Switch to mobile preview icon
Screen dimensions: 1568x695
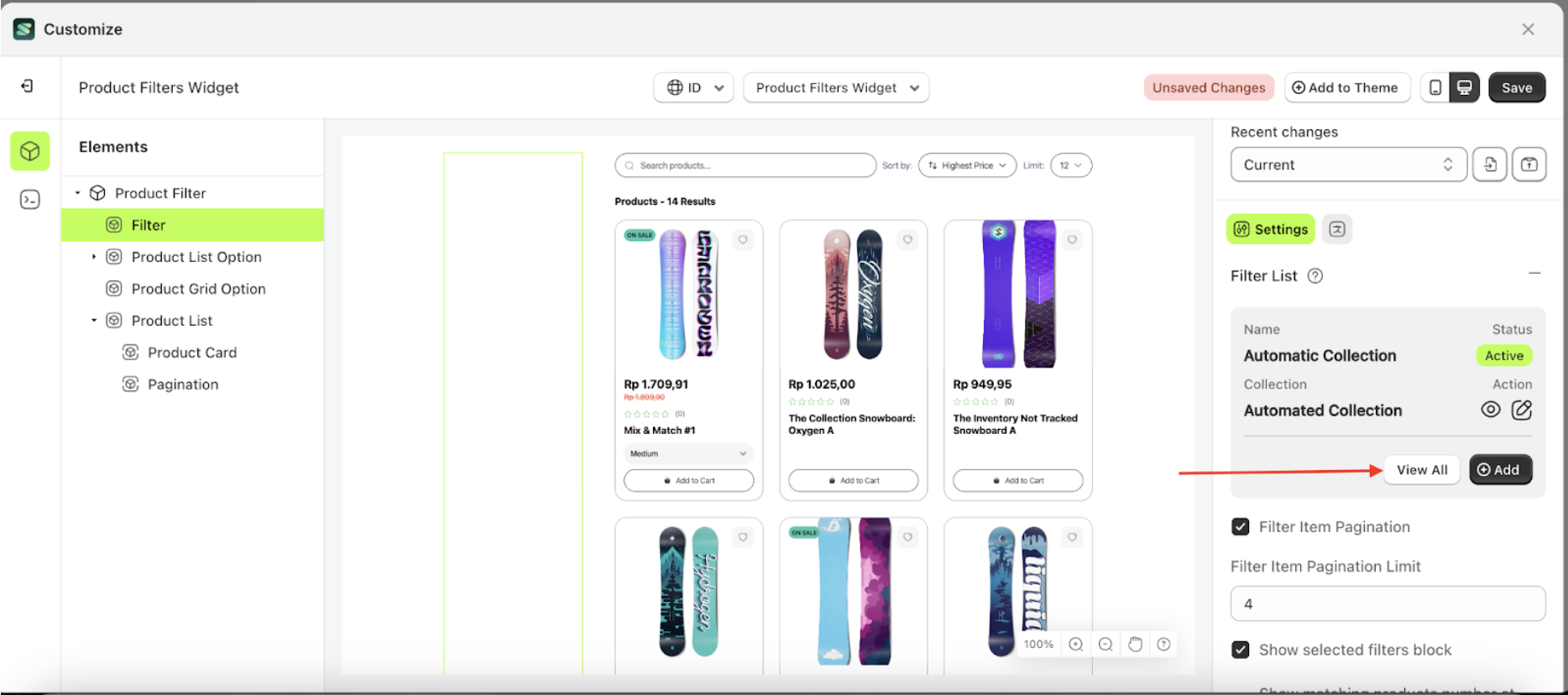pyautogui.click(x=1435, y=87)
